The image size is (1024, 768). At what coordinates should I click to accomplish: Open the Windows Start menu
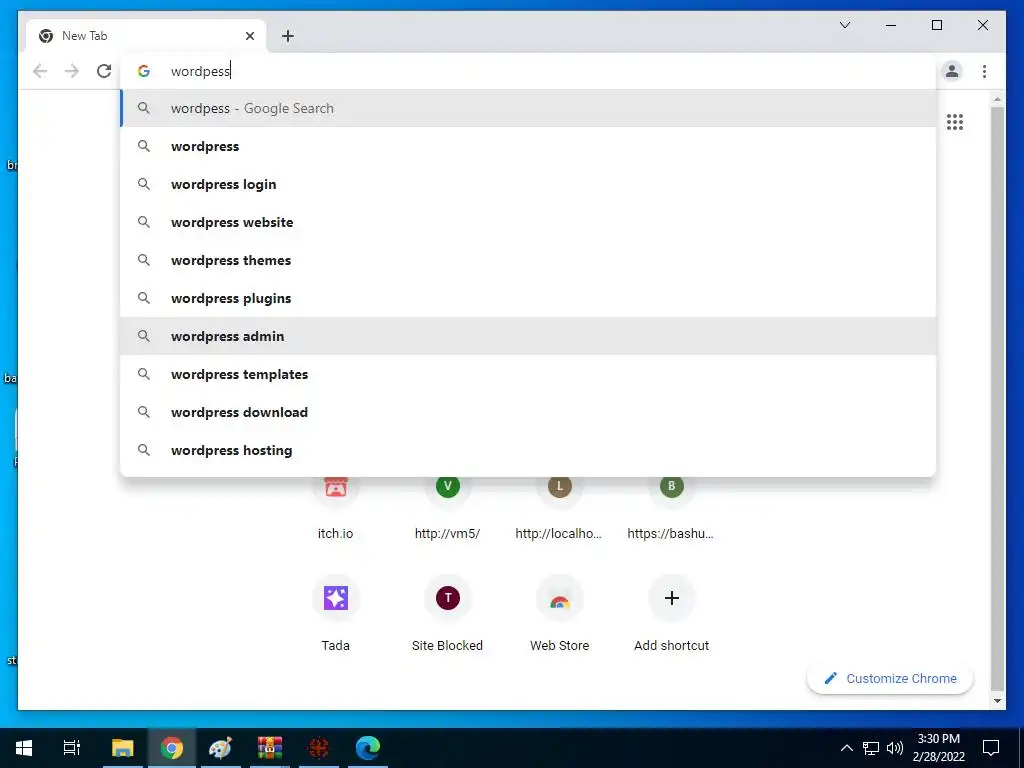(x=24, y=747)
